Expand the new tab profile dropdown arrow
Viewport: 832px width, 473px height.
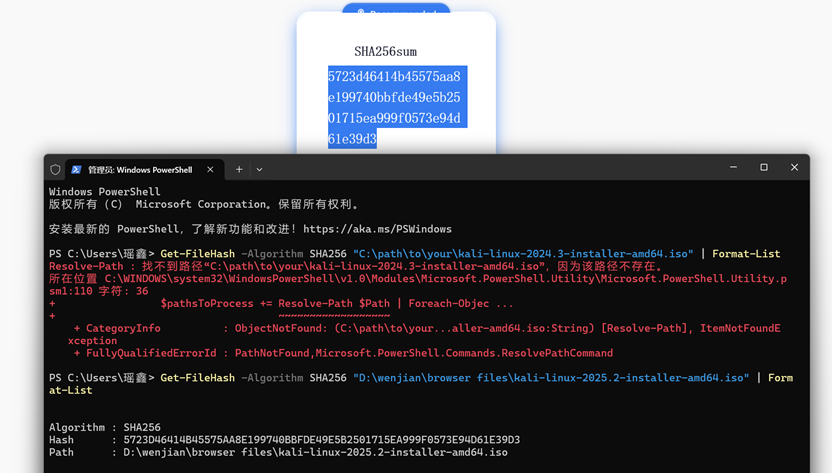(259, 170)
